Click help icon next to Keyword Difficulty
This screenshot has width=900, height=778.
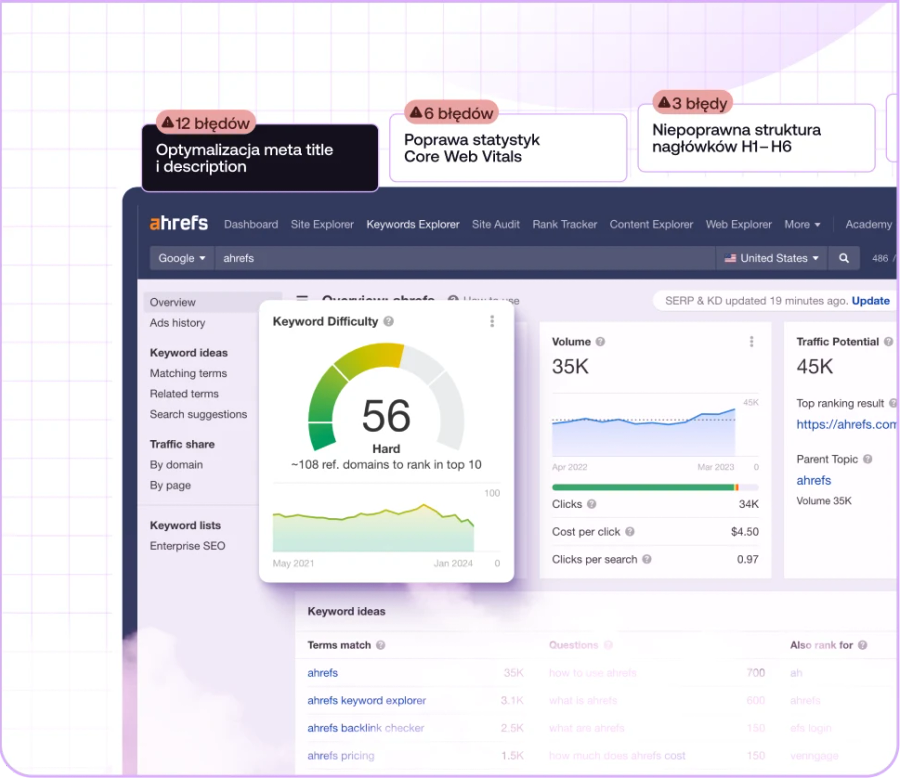389,322
